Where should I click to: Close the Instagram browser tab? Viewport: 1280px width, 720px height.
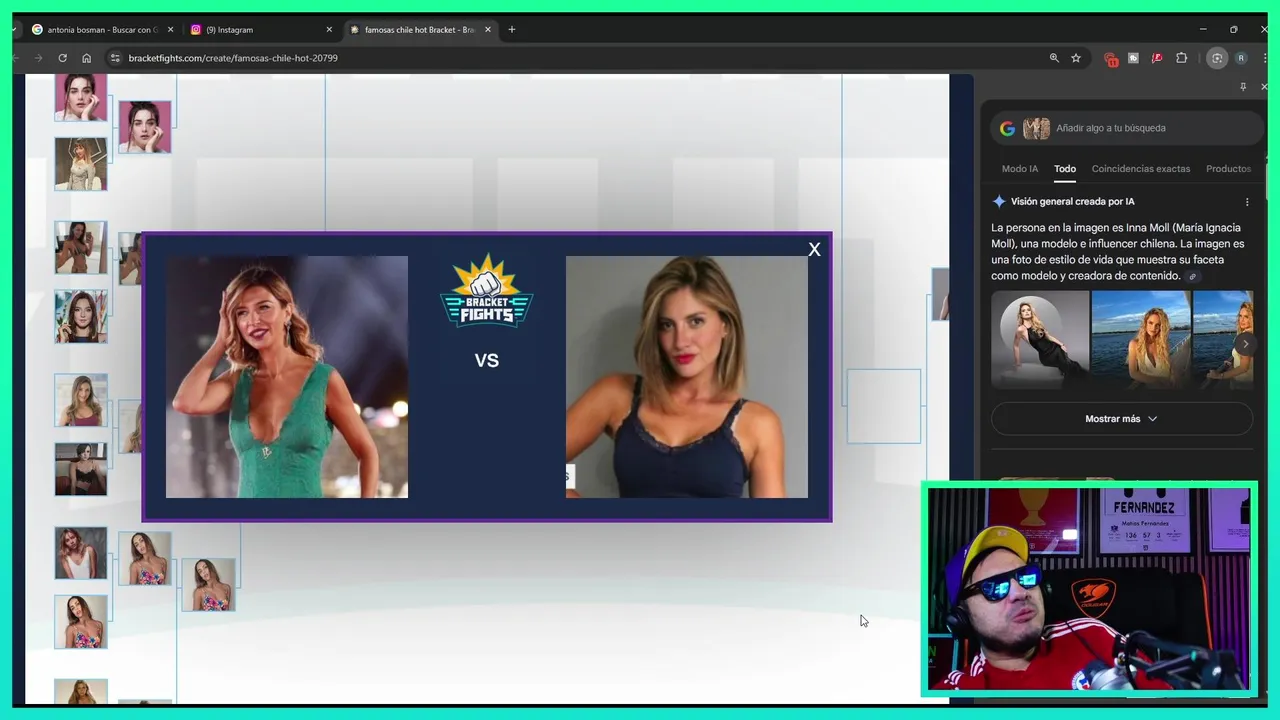[329, 30]
